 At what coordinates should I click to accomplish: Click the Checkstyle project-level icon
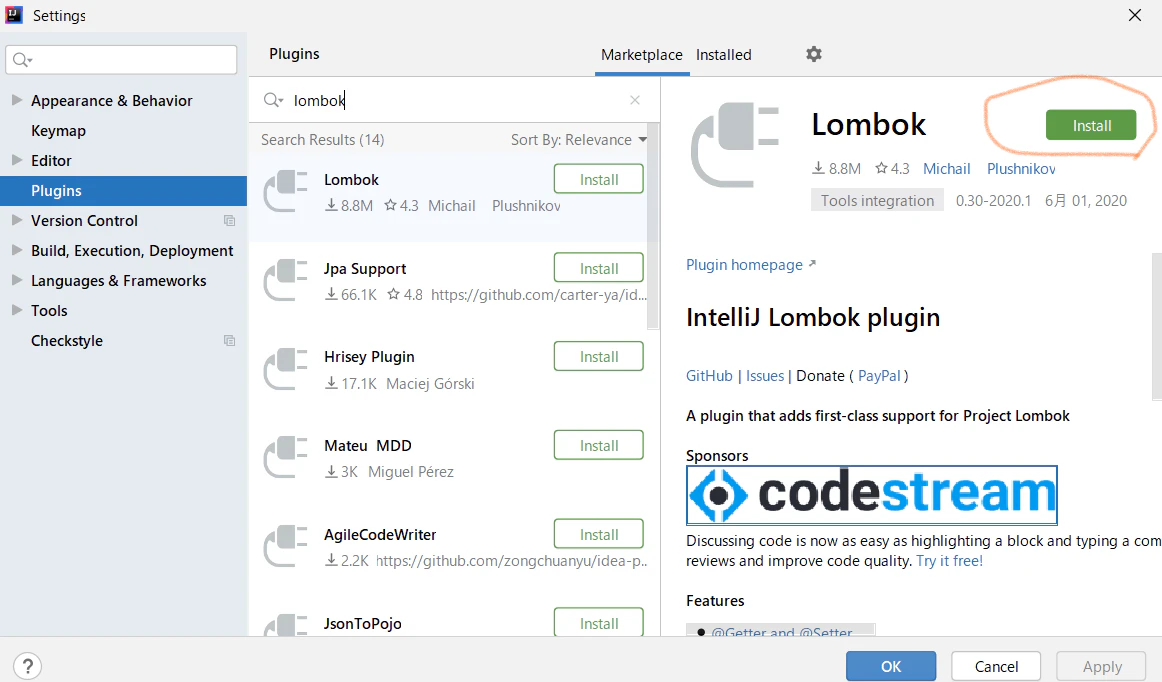pyautogui.click(x=230, y=341)
